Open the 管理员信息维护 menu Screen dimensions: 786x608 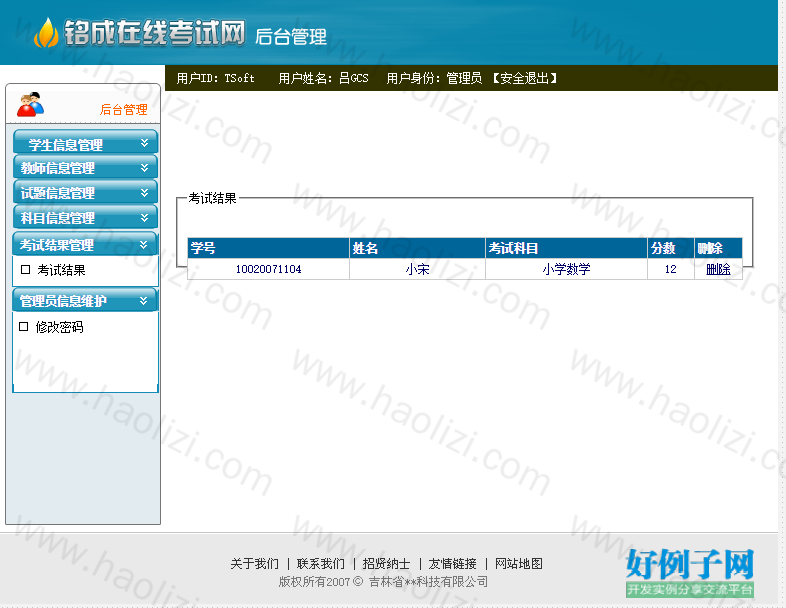(85, 300)
